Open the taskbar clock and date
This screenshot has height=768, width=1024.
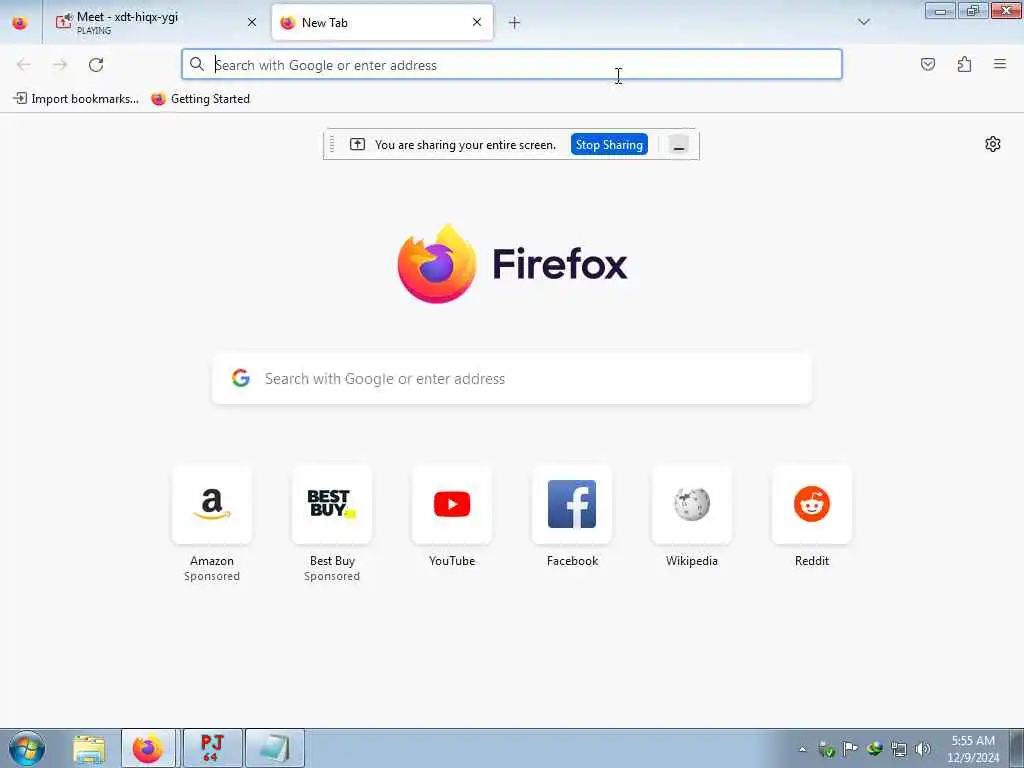tap(973, 749)
